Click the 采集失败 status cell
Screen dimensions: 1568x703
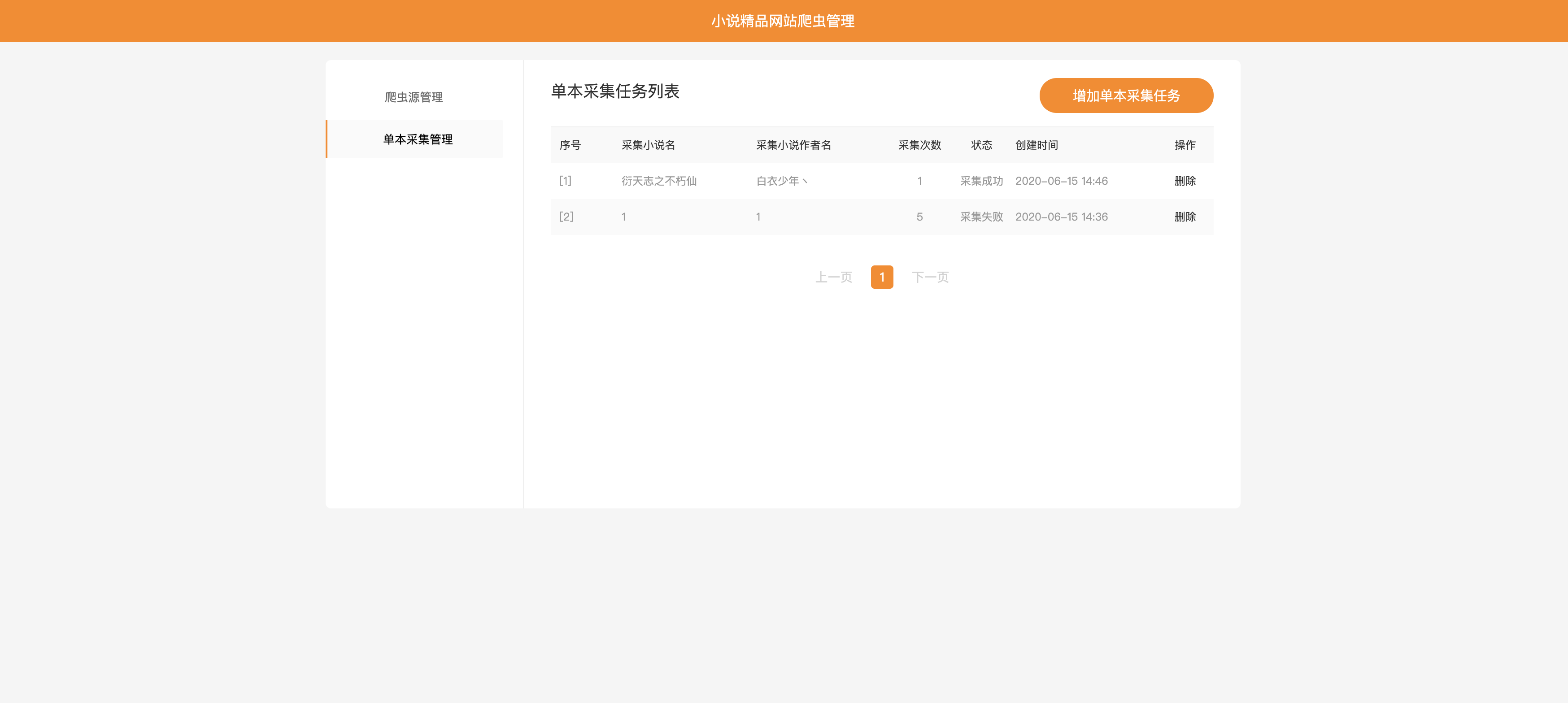pos(981,217)
